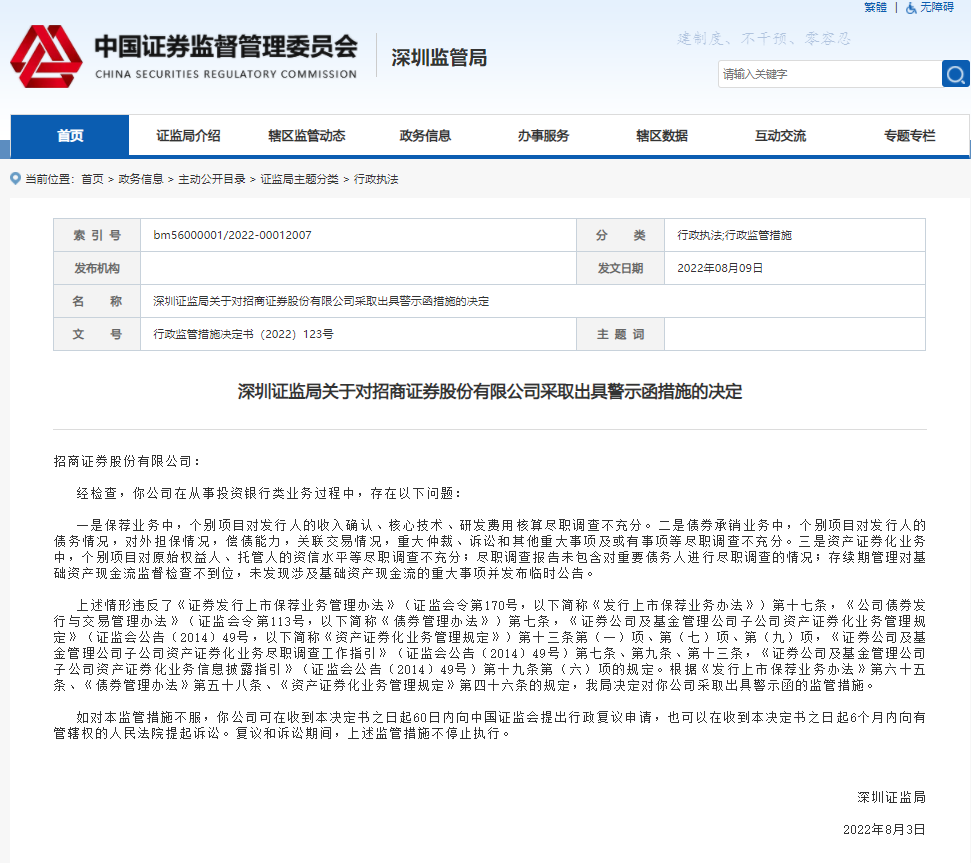The width and height of the screenshot is (971, 863).
Task: Click the search magnifier button
Action: 955,74
